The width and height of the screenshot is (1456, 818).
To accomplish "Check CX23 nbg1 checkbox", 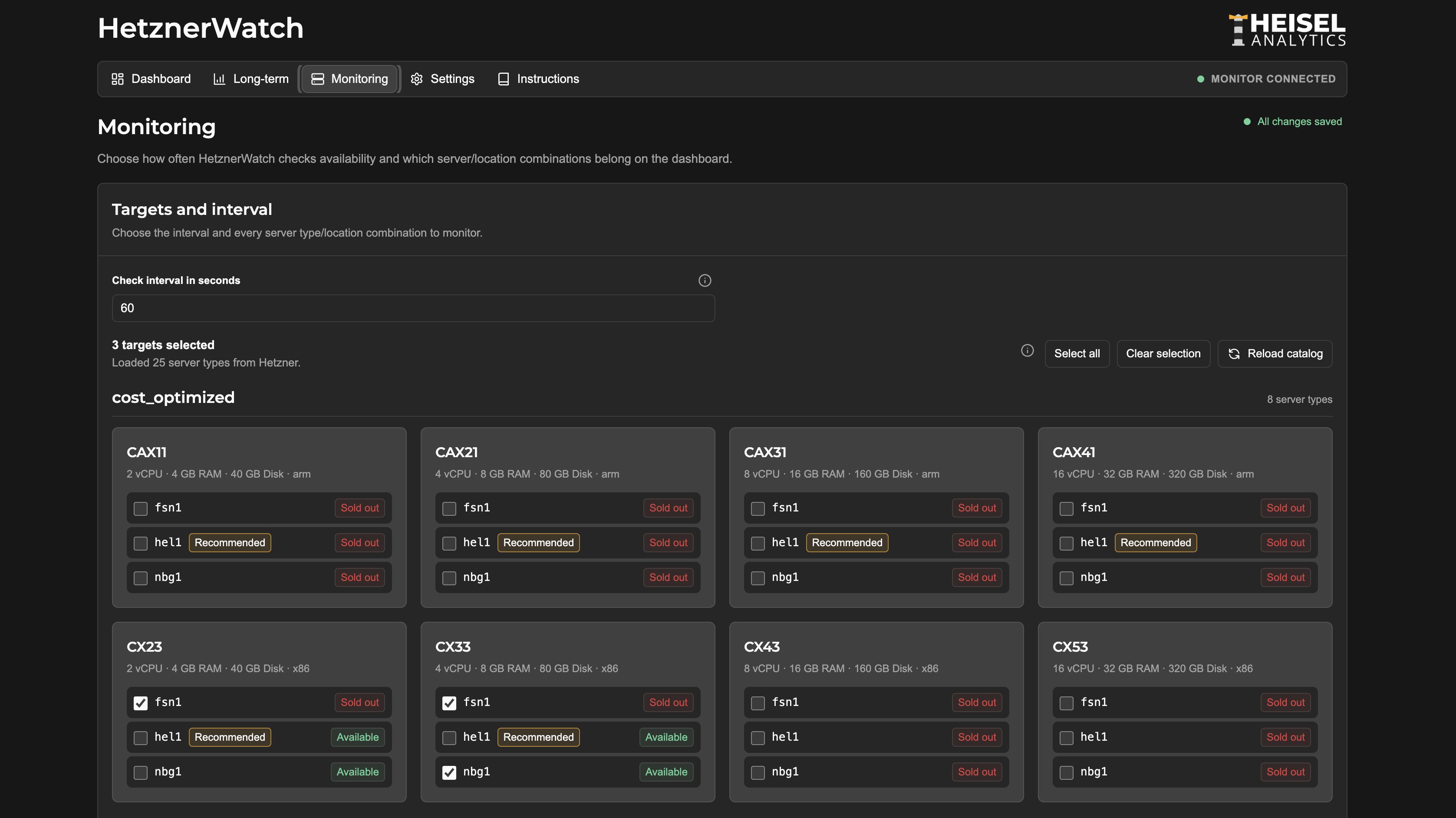I will [141, 773].
